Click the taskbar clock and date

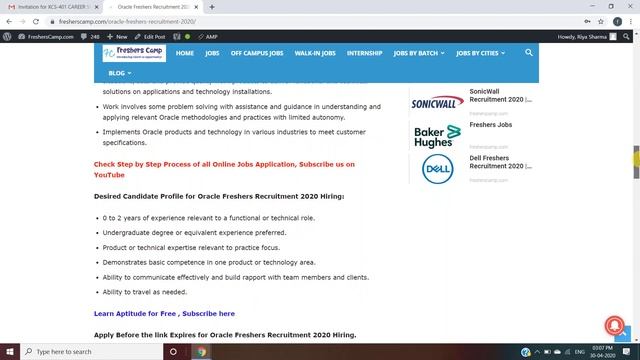pos(602,351)
